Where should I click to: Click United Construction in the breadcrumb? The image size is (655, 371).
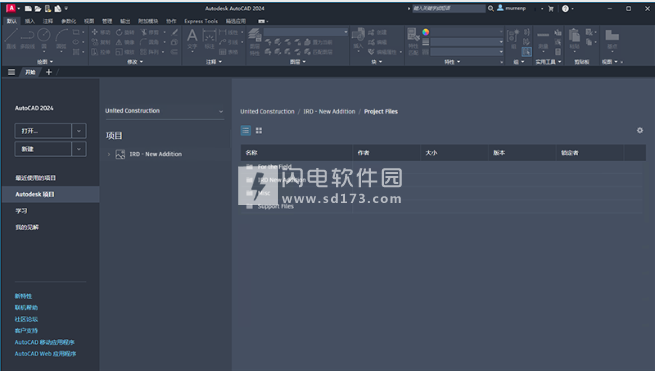pyautogui.click(x=267, y=112)
